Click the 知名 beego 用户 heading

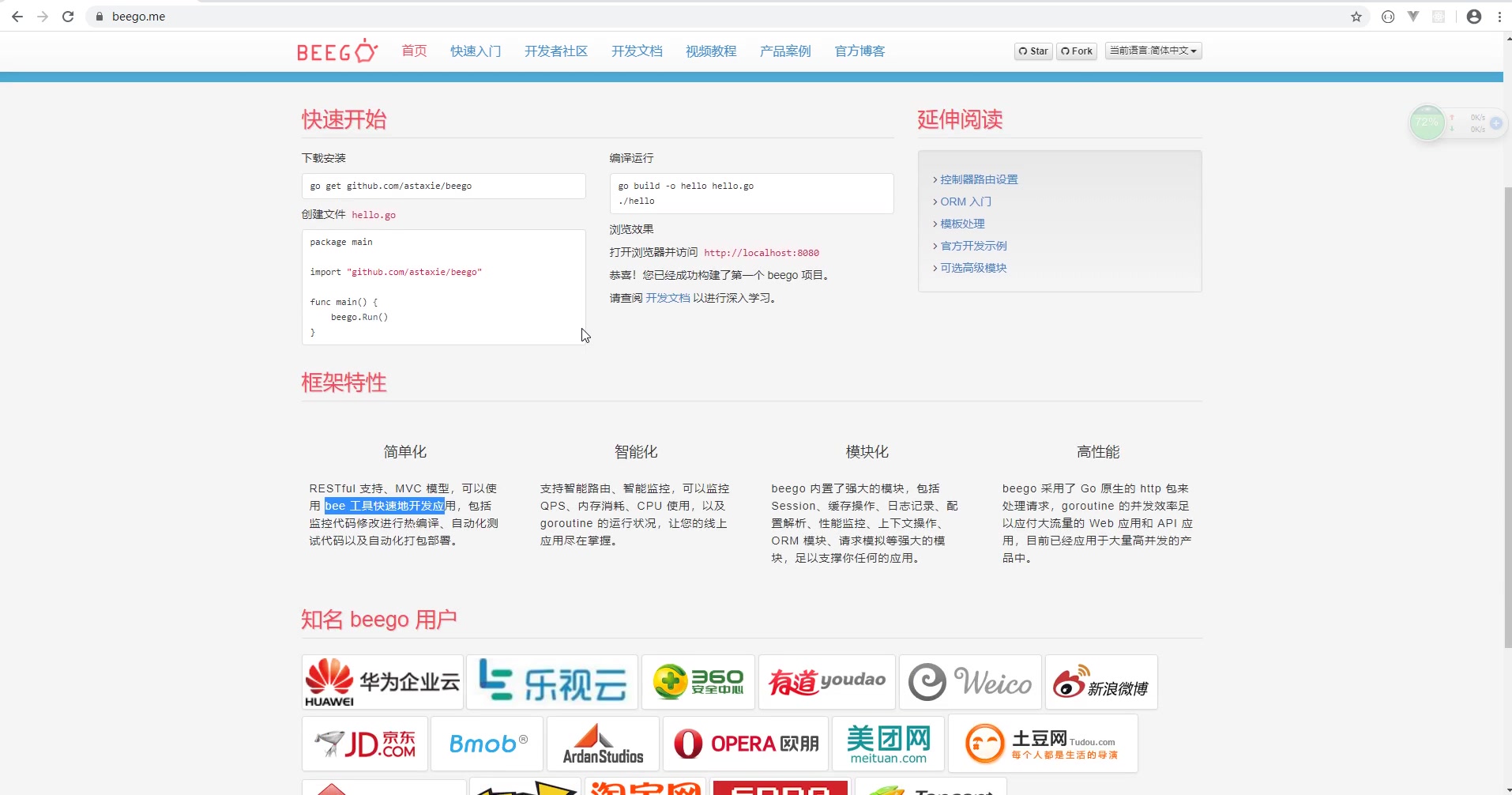(x=379, y=620)
